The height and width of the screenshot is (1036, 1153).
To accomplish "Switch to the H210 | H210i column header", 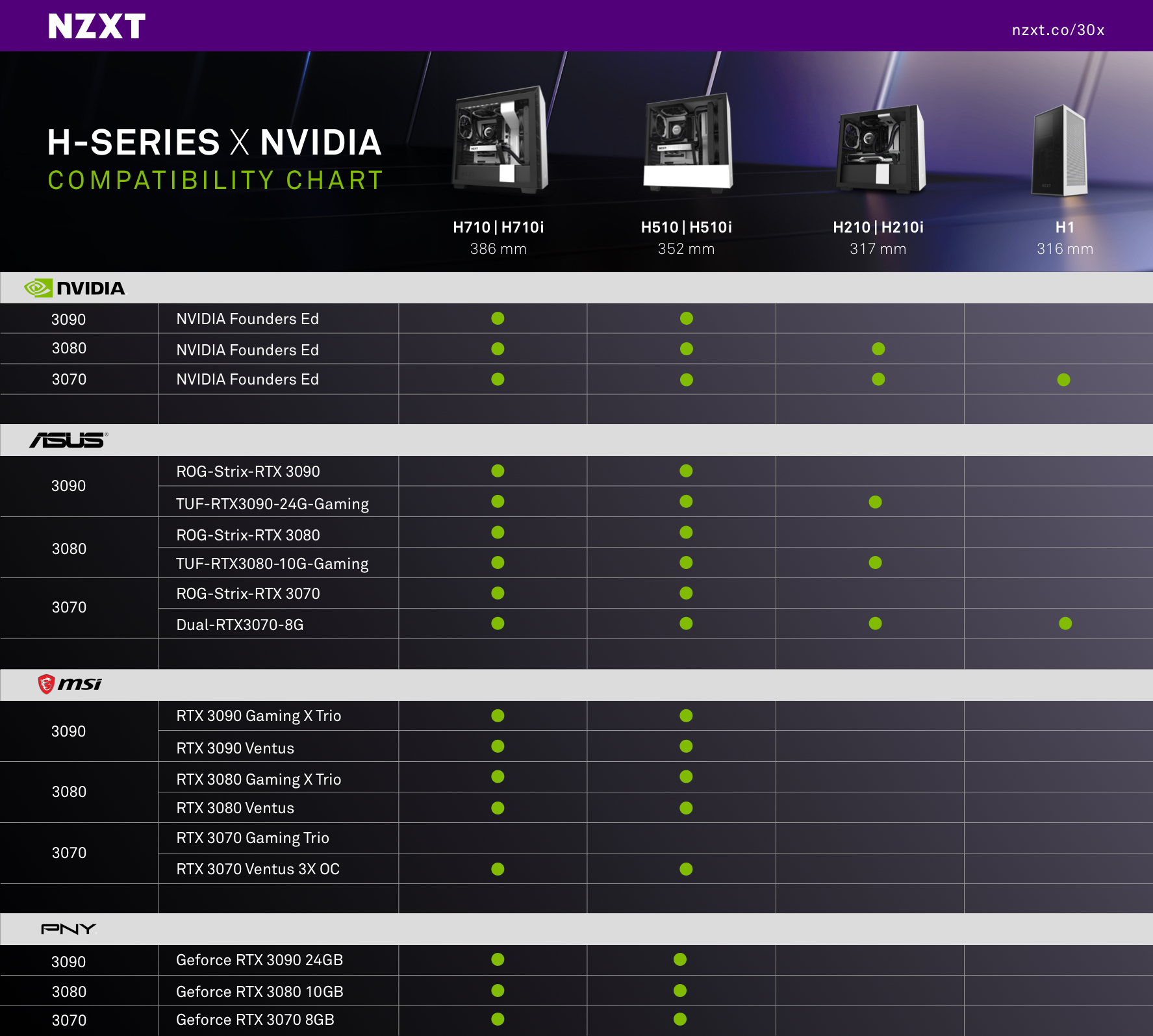I will coord(878,228).
